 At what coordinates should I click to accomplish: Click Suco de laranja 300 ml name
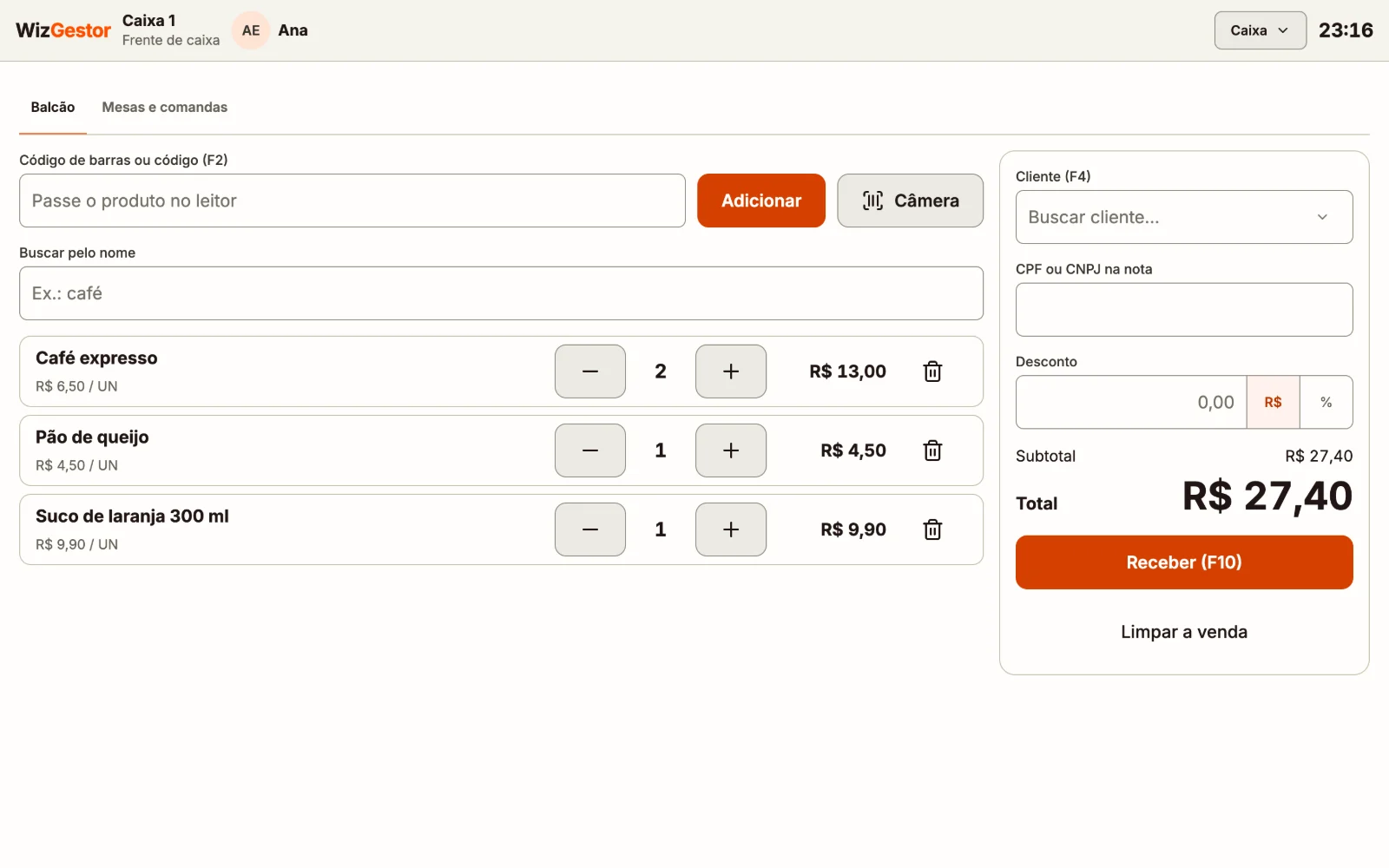132,516
